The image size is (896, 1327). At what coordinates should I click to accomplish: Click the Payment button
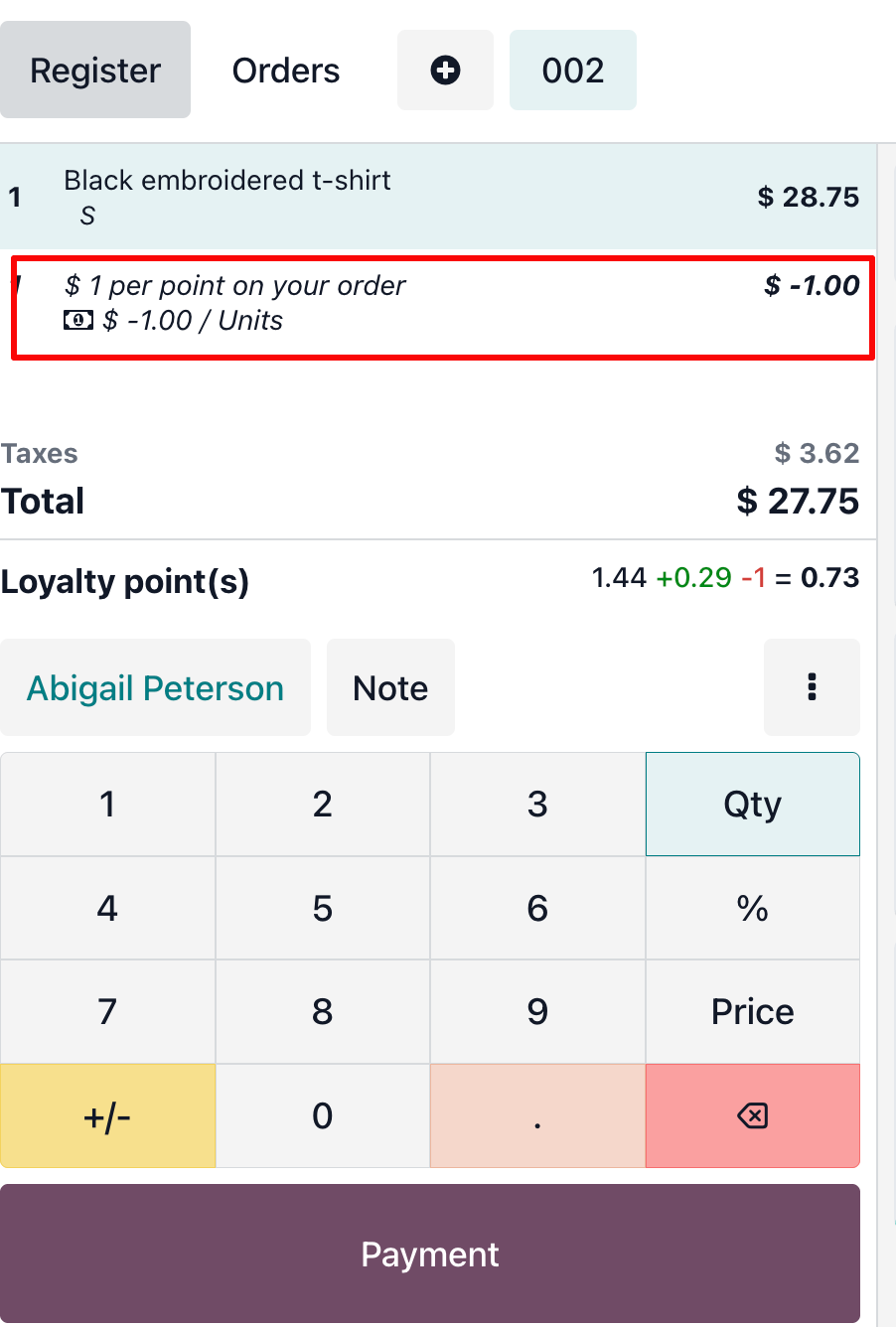point(430,1253)
